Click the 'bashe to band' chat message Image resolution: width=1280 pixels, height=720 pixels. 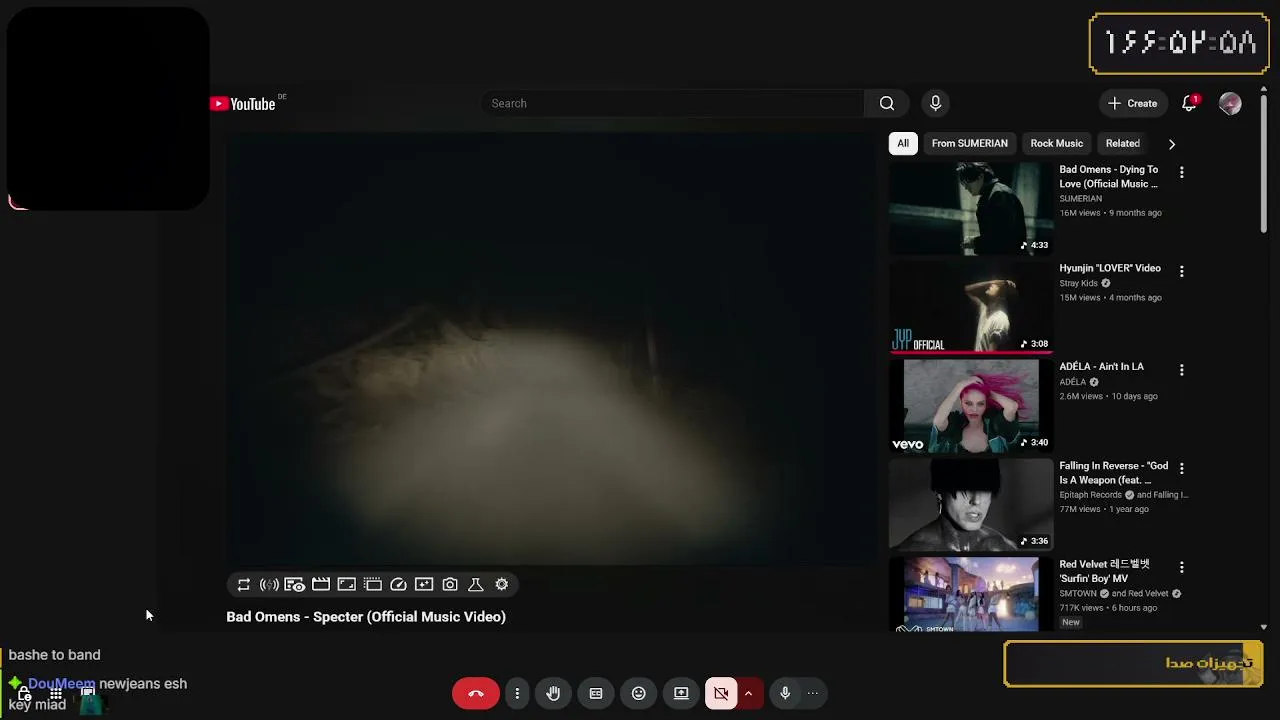pyautogui.click(x=54, y=655)
